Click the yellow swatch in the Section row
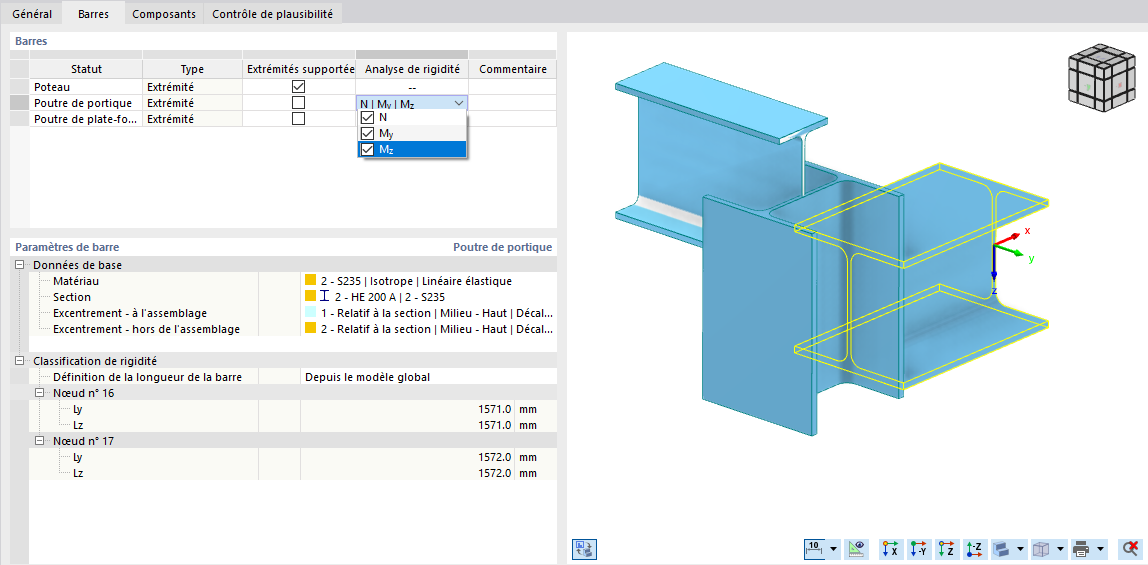This screenshot has width=1148, height=565. tap(310, 296)
